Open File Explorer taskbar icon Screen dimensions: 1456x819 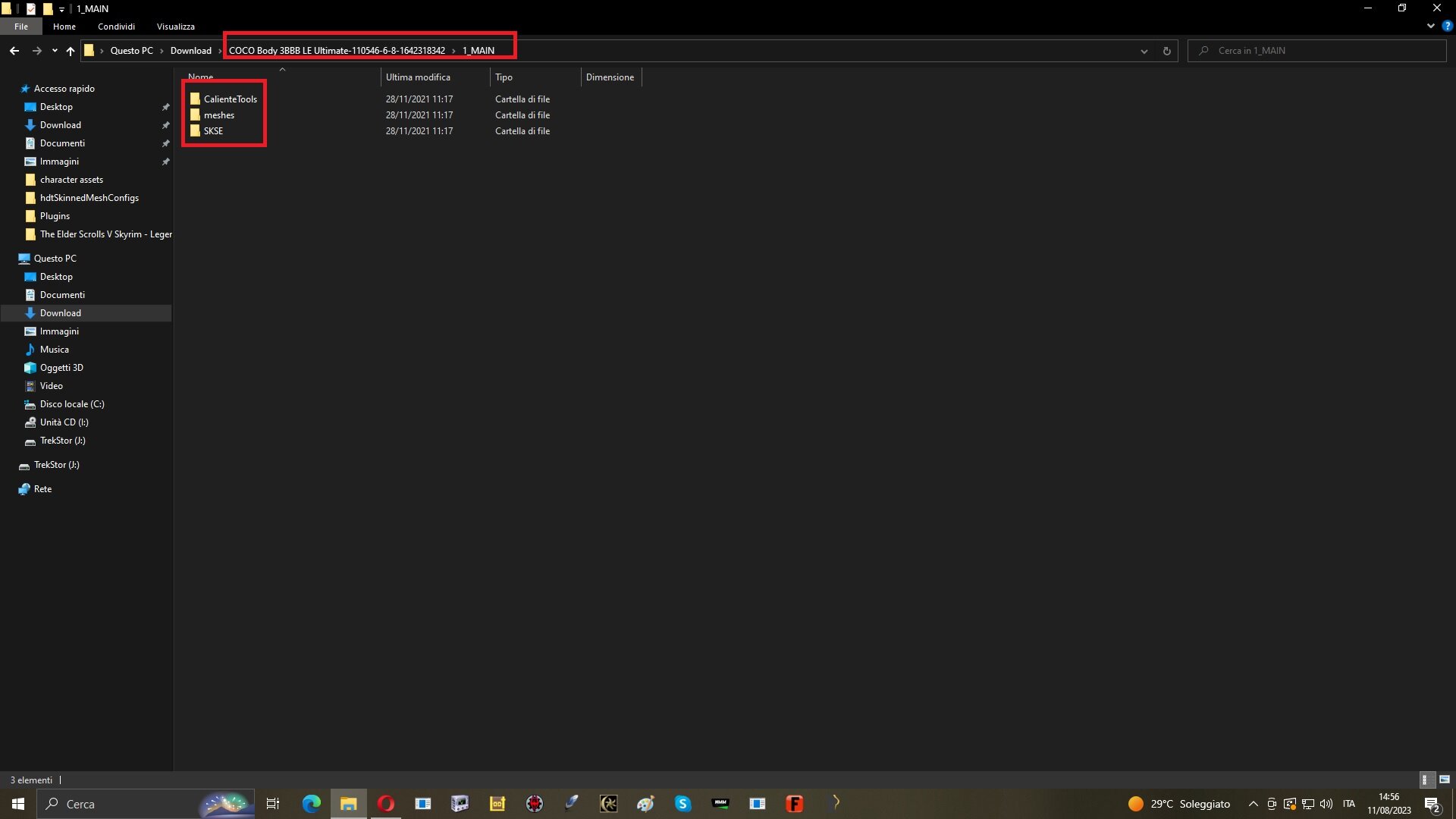tap(348, 804)
